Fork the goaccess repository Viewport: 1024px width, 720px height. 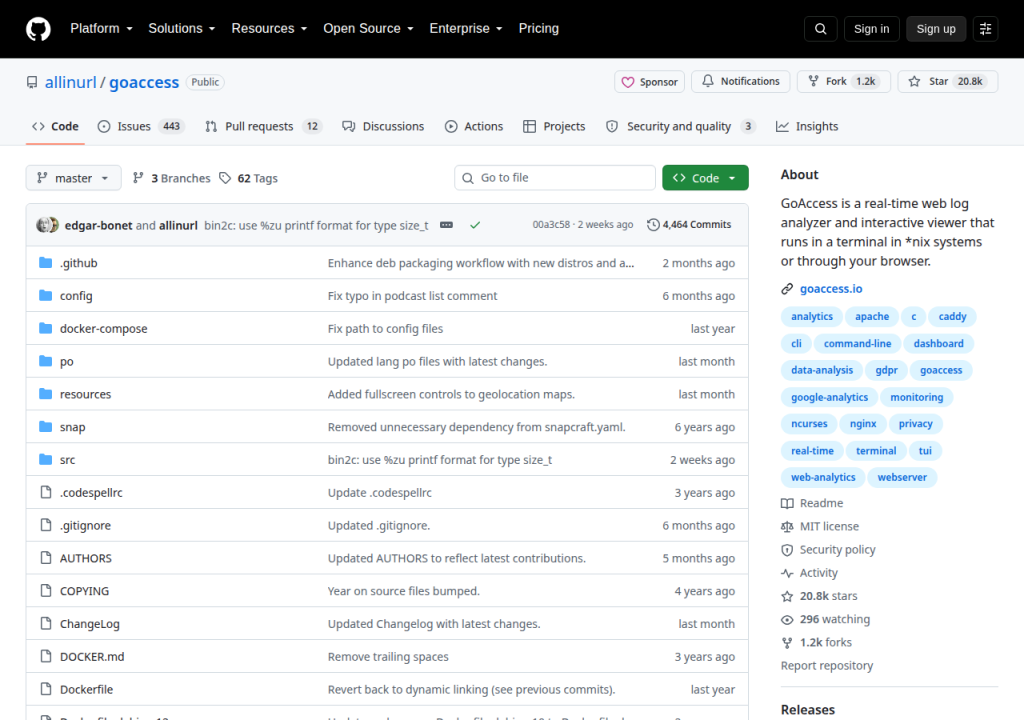(x=844, y=81)
